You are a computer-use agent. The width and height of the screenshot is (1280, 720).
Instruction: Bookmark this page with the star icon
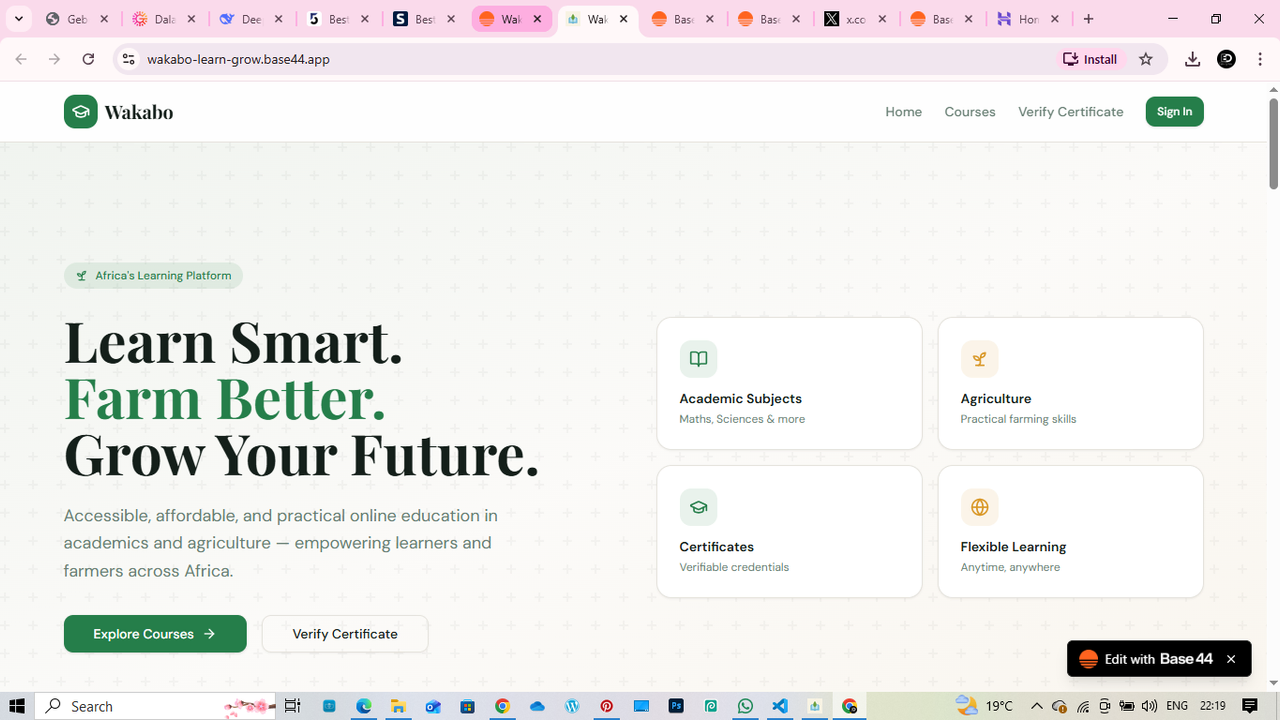coord(1146,59)
